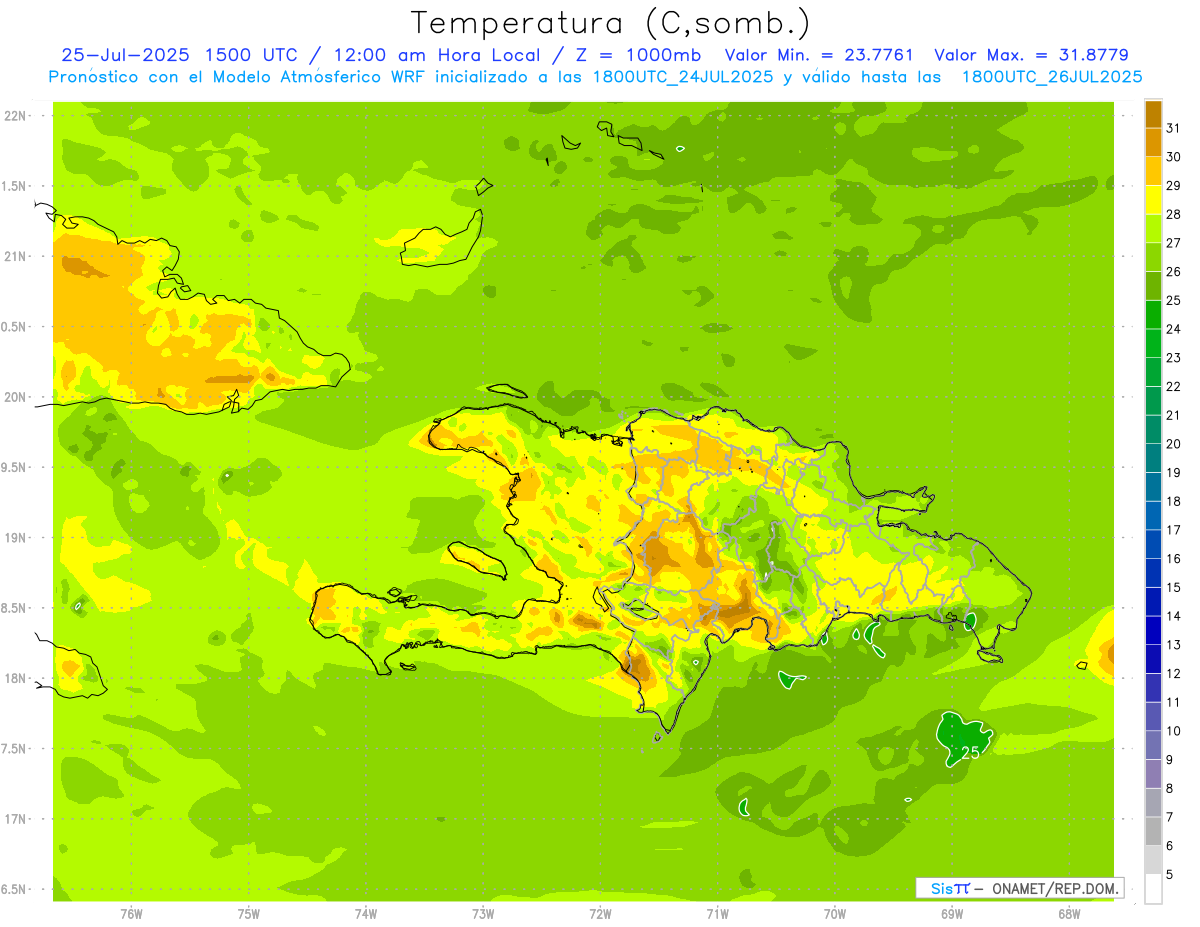Click the "19N" latitude axis label
Screen dimensions: 1200x927
coord(15,537)
